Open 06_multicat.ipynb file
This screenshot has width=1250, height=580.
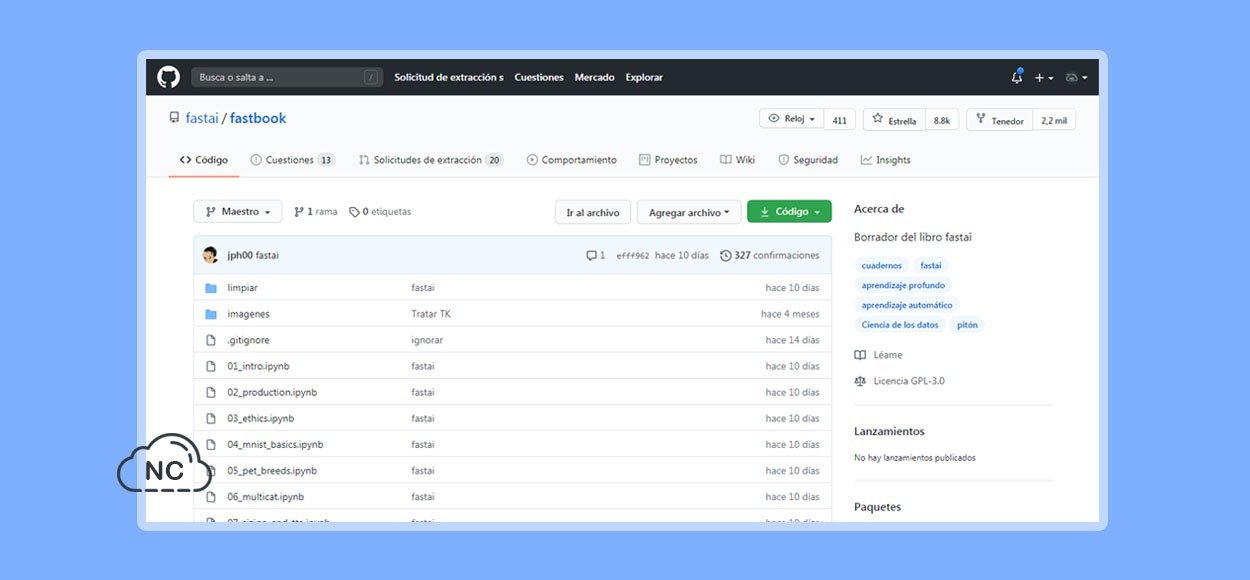click(x=265, y=496)
